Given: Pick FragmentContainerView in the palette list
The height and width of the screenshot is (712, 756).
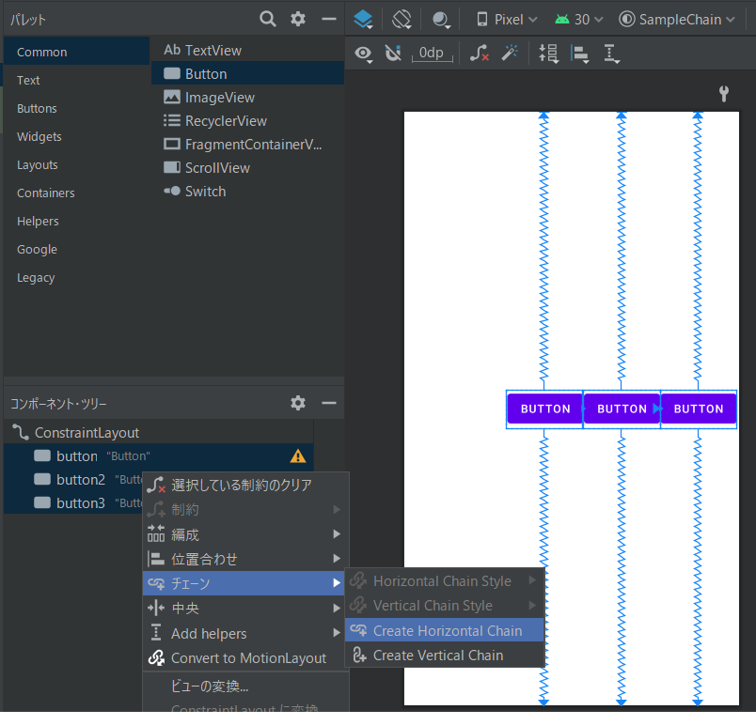Looking at the screenshot, I should (x=248, y=144).
